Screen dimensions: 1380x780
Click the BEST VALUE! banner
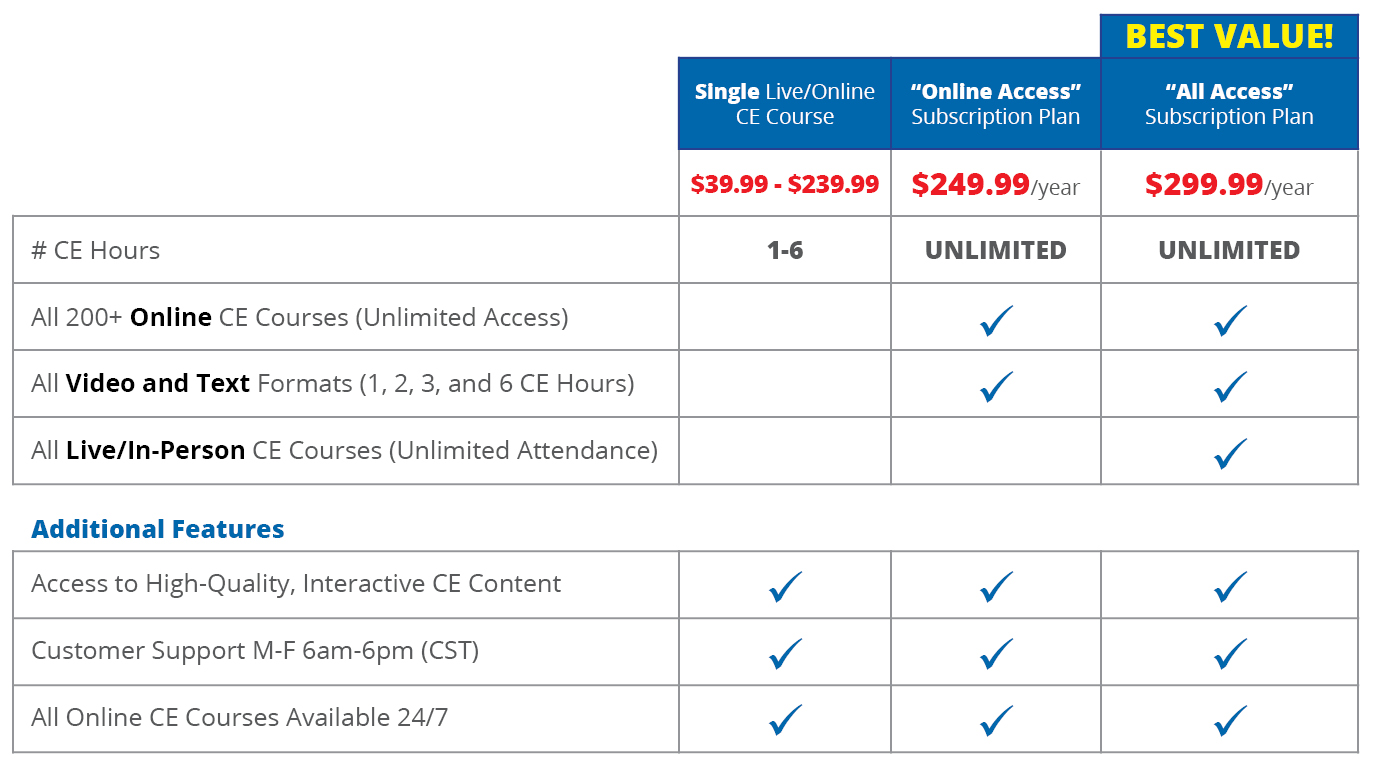pos(1229,36)
